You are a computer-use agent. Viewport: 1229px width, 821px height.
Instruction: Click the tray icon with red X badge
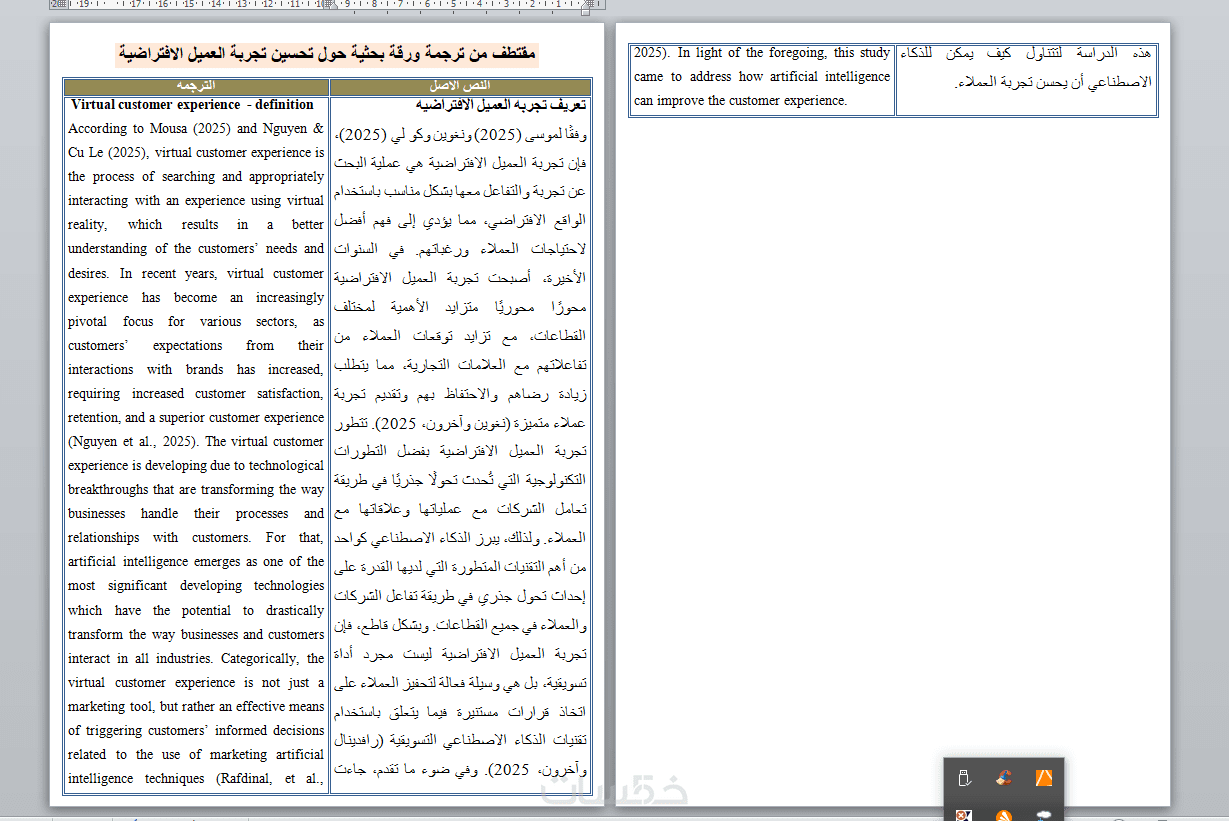[964, 815]
